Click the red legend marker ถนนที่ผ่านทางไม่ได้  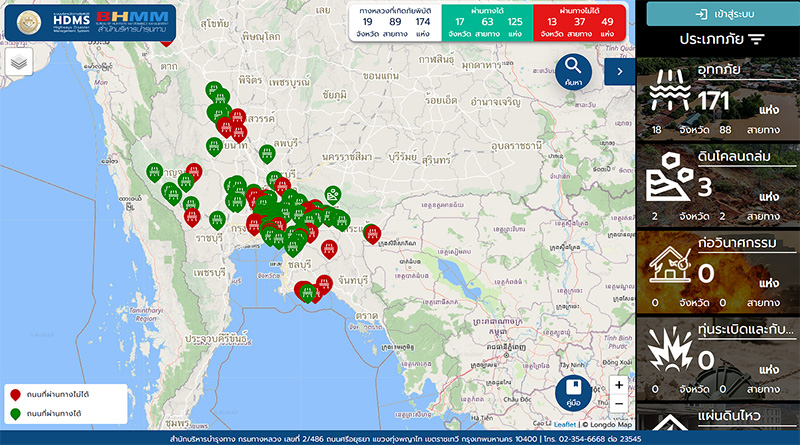pyautogui.click(x=15, y=394)
